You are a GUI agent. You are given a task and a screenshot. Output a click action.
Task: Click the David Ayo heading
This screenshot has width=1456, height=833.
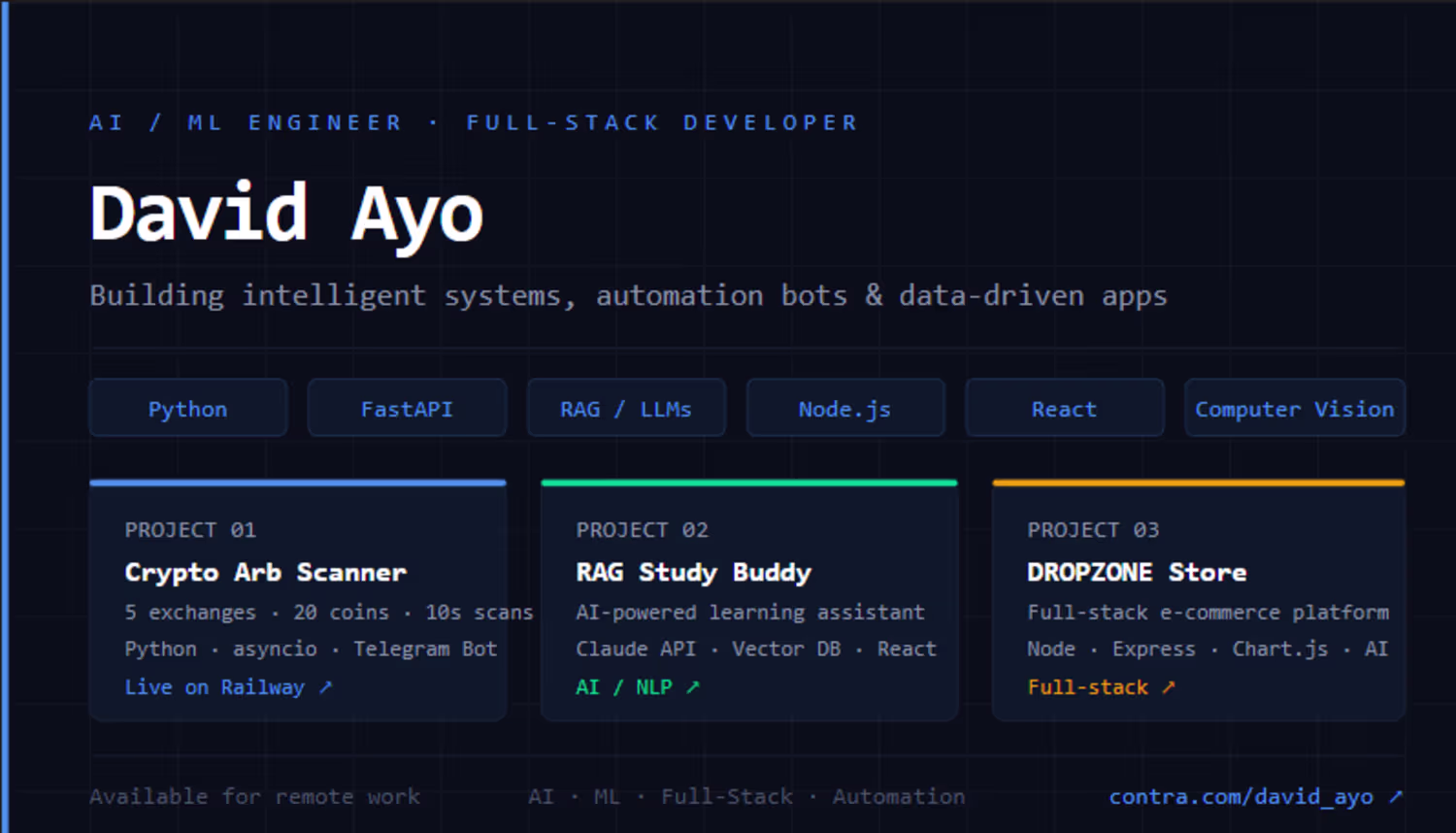(286, 215)
